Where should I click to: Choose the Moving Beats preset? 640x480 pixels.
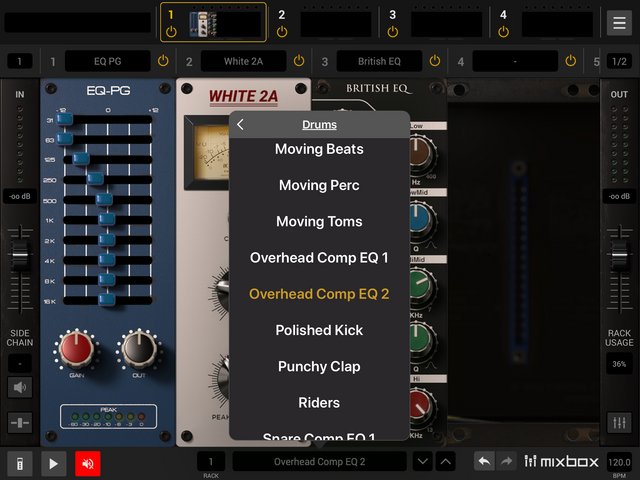(319, 149)
